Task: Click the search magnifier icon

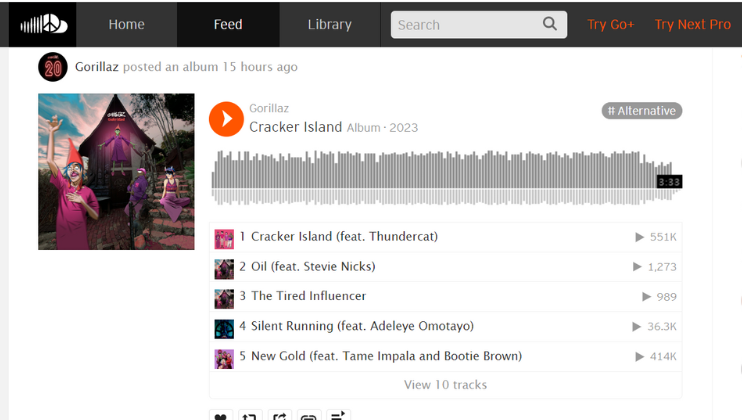Action: [549, 24]
